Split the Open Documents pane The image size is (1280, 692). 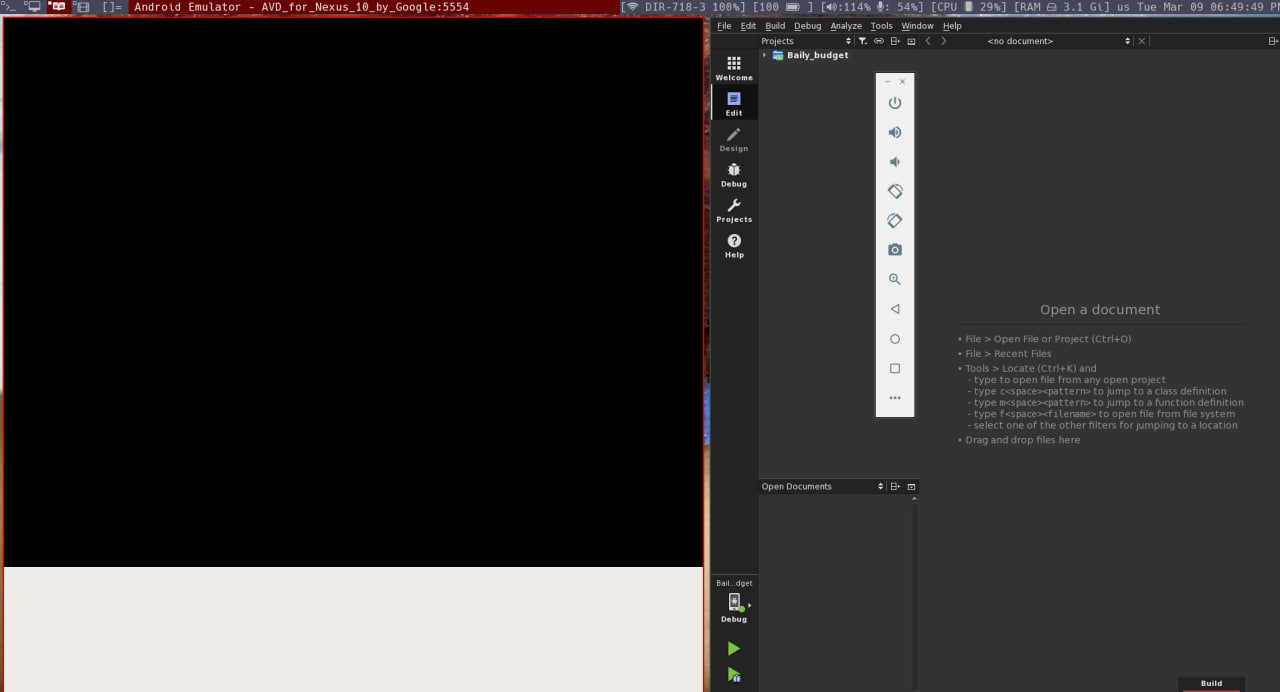pyautogui.click(x=895, y=486)
